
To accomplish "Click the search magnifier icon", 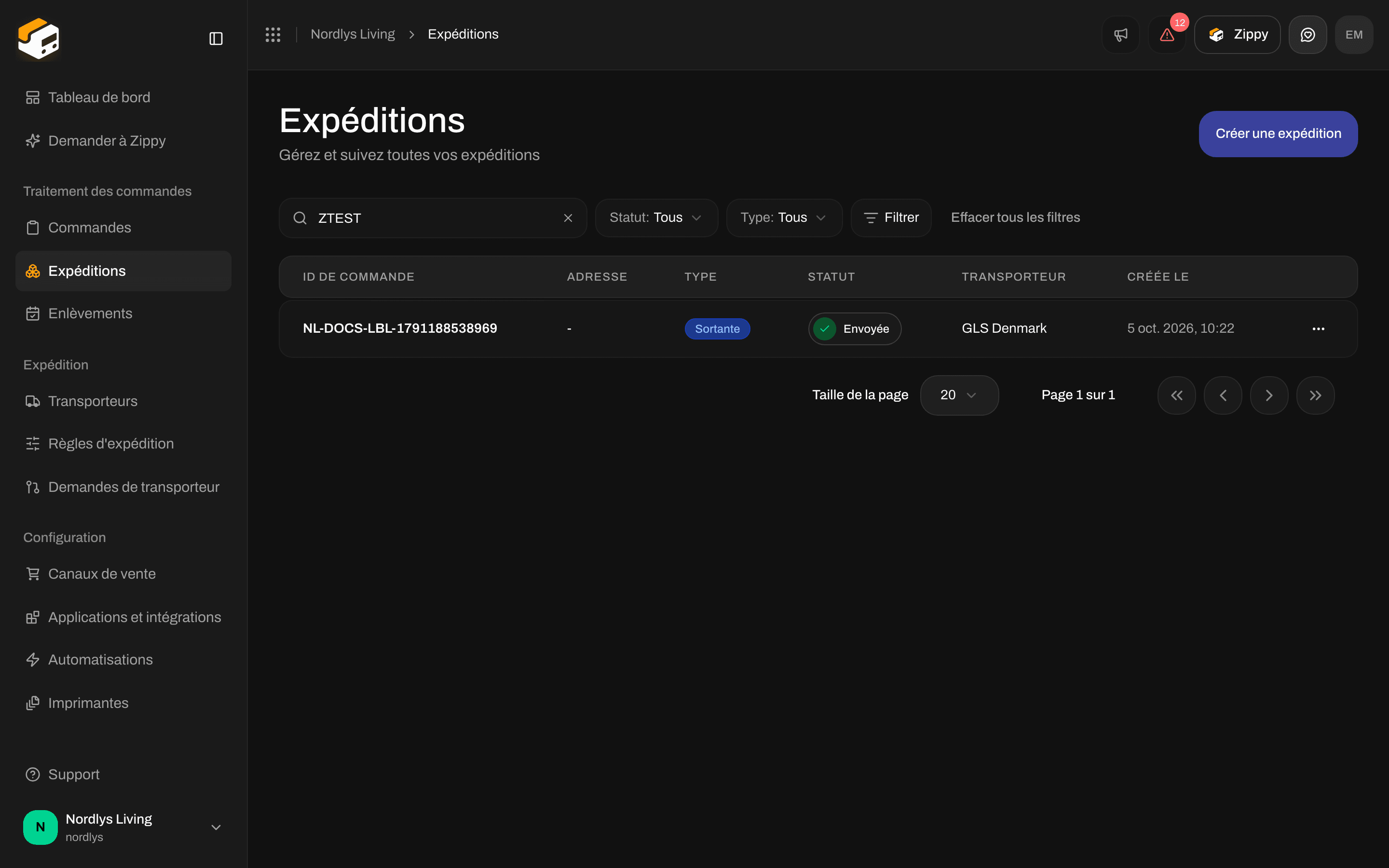I will pos(300,218).
